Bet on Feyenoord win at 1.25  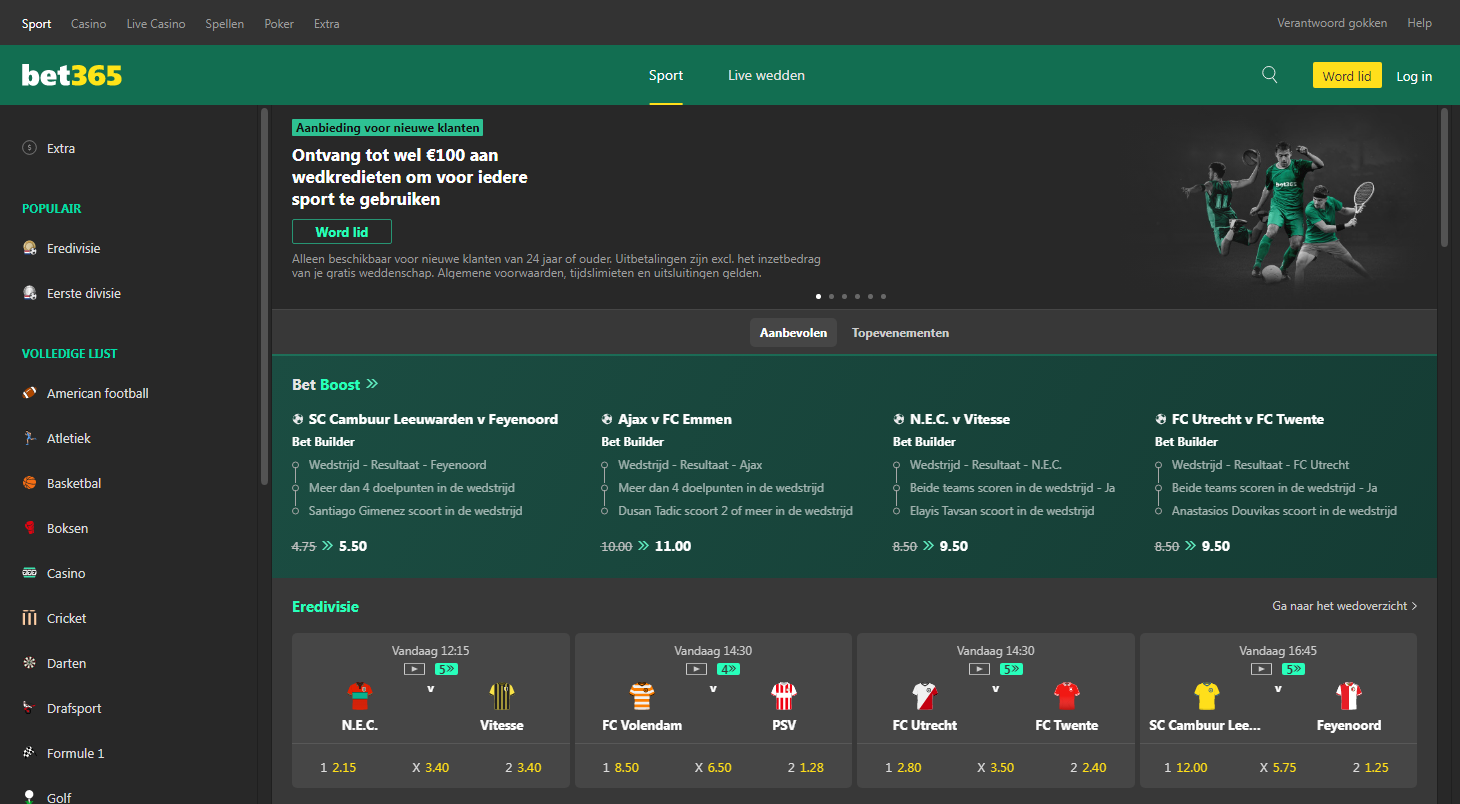[1371, 768]
